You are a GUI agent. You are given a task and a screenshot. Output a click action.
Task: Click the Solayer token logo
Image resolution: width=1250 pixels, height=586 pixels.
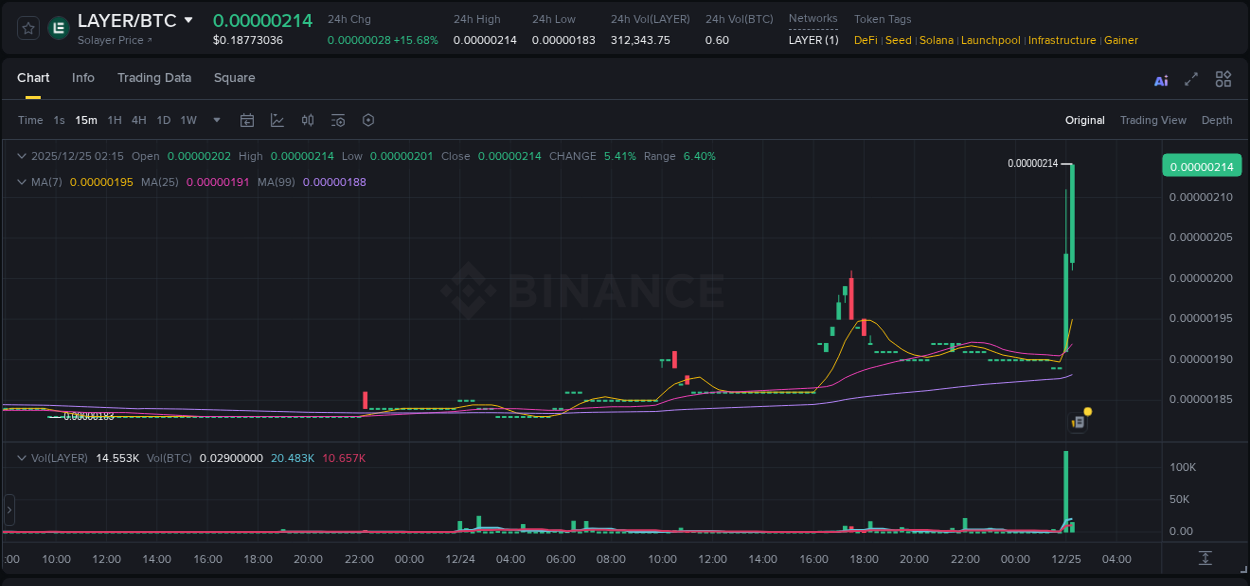click(58, 27)
